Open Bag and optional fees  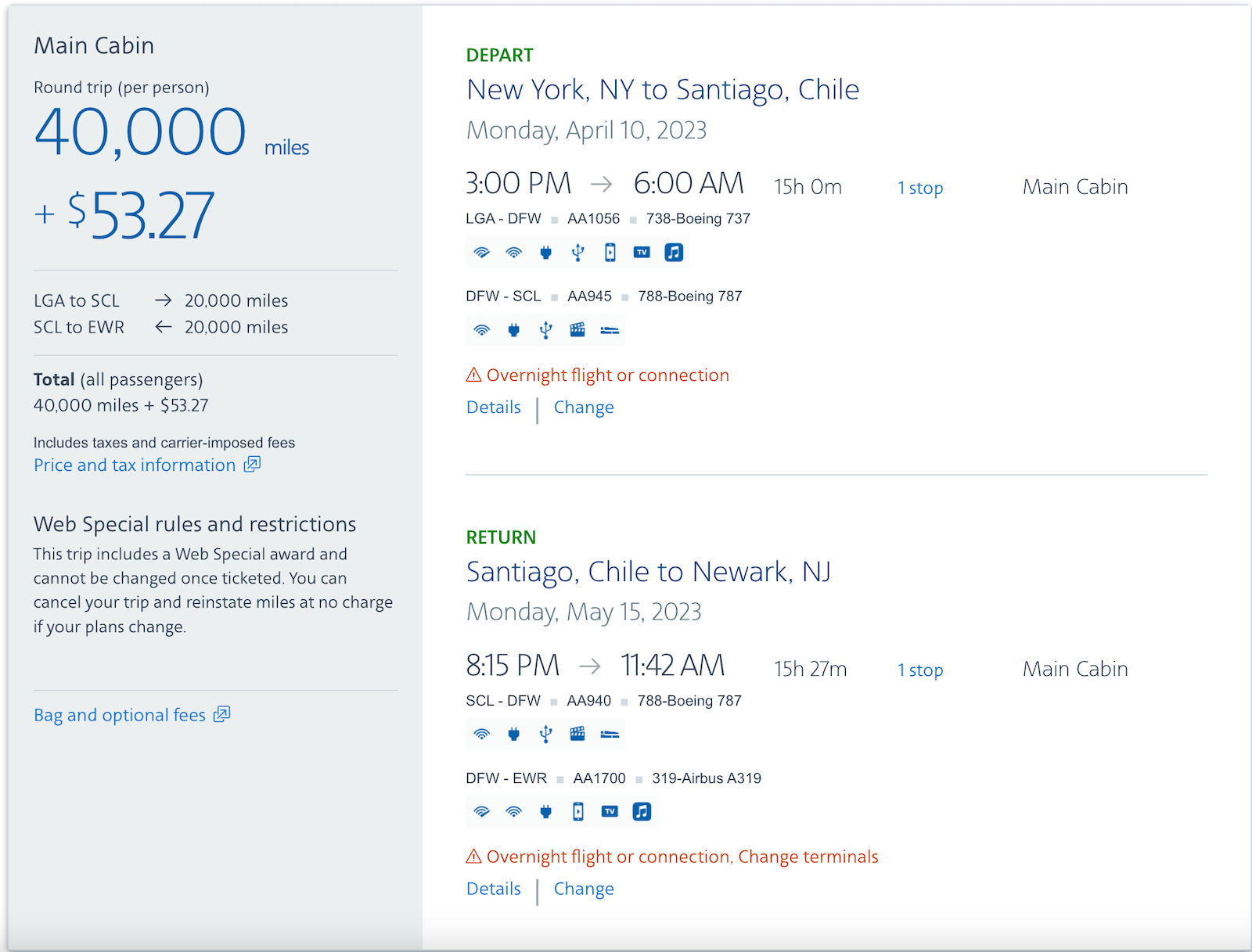(120, 714)
